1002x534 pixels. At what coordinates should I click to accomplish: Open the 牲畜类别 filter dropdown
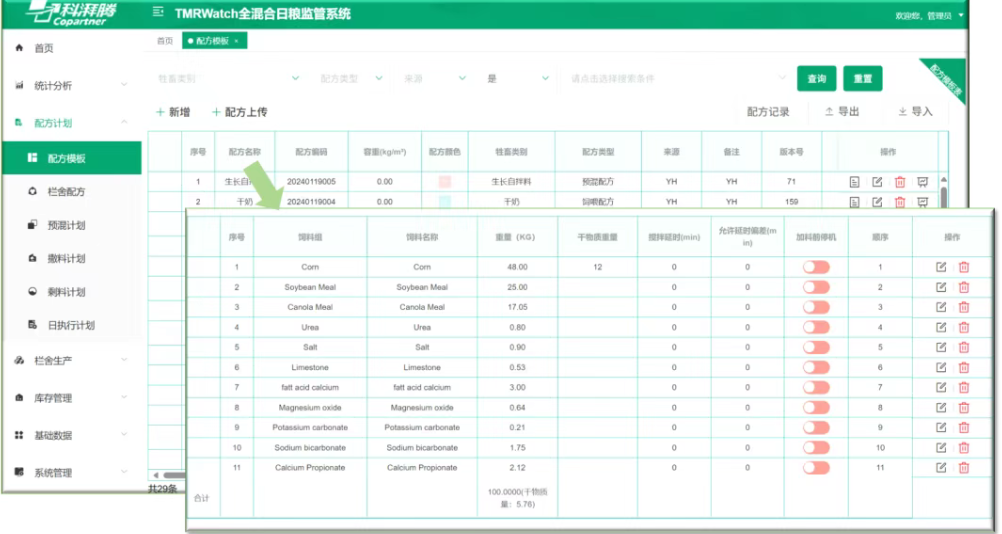pos(228,78)
